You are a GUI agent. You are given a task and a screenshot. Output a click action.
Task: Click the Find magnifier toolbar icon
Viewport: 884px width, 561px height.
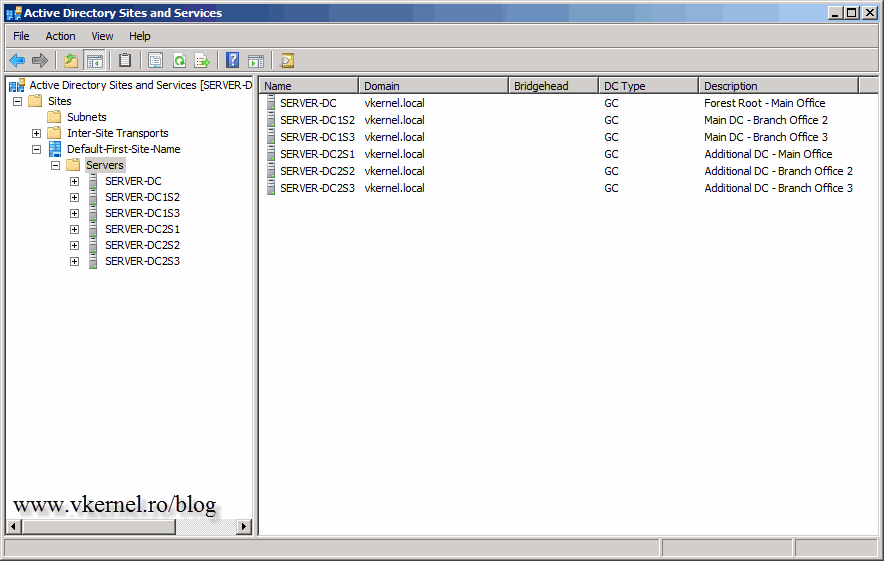click(287, 60)
